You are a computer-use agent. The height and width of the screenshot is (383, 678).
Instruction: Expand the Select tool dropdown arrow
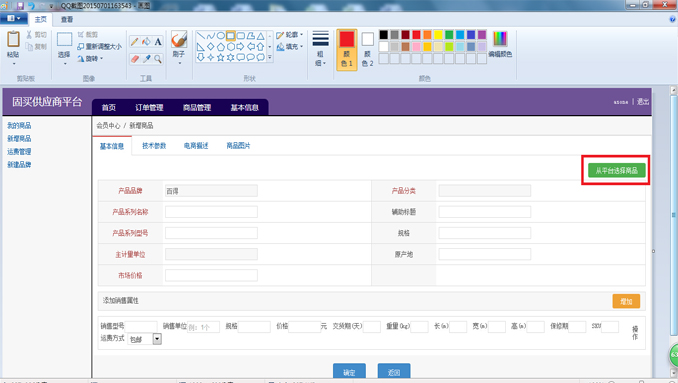(64, 64)
